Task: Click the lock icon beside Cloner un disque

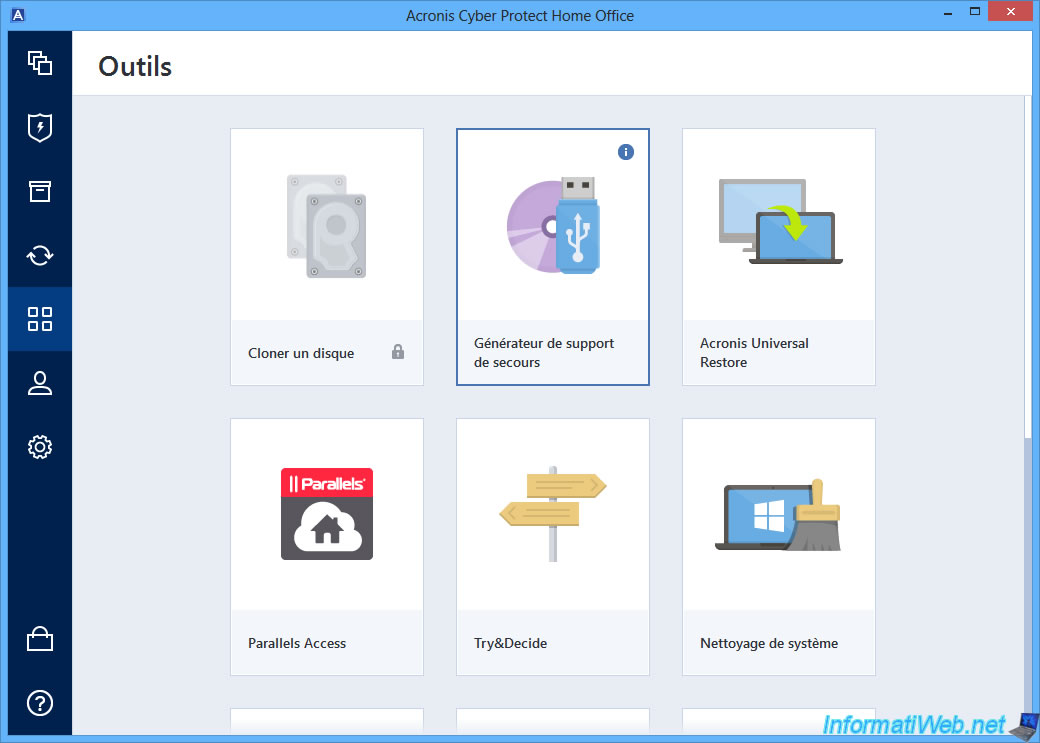Action: pos(398,352)
